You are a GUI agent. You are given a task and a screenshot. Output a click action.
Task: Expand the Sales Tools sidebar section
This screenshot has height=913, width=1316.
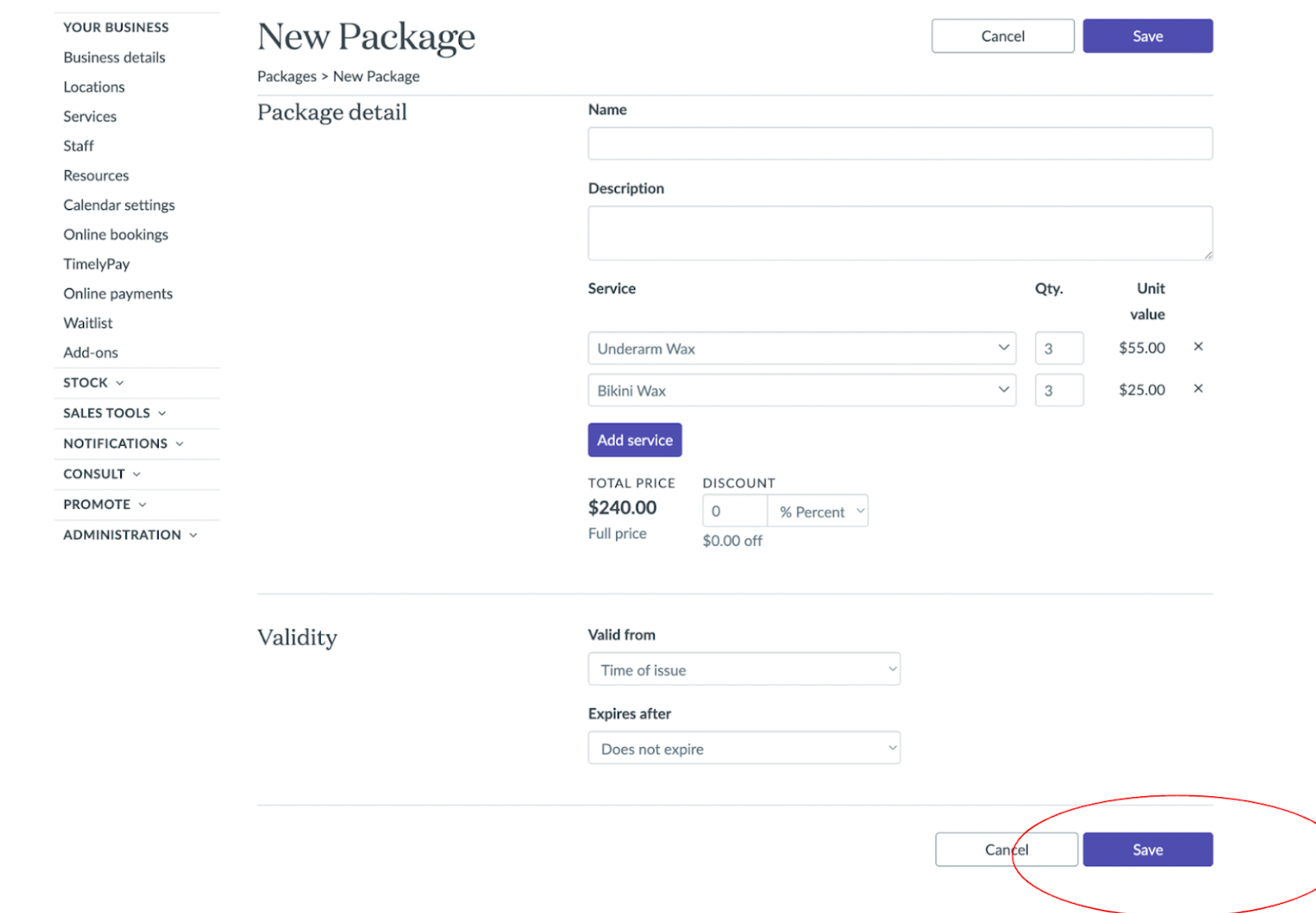(x=114, y=414)
